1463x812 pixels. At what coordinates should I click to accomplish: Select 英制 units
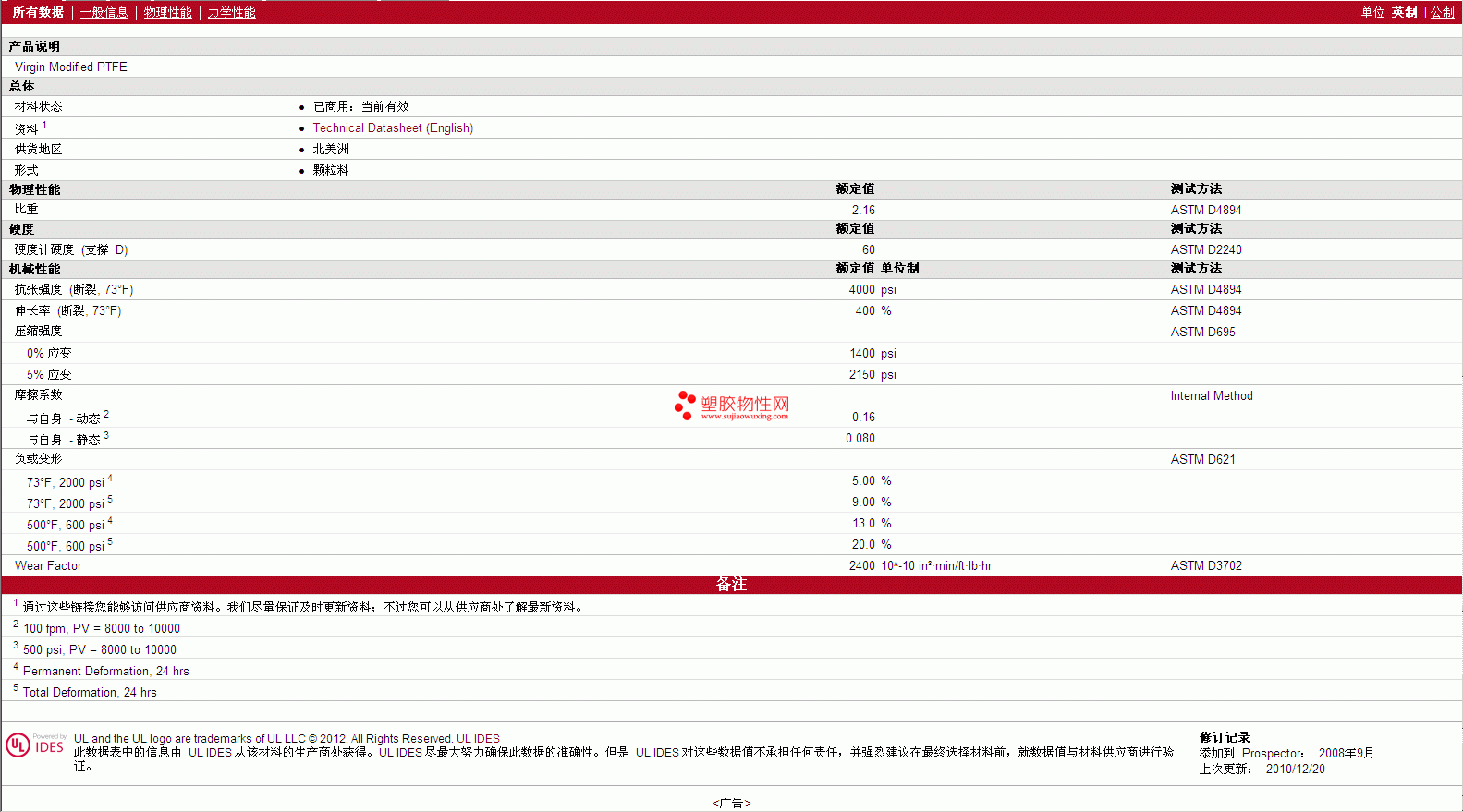(1405, 12)
